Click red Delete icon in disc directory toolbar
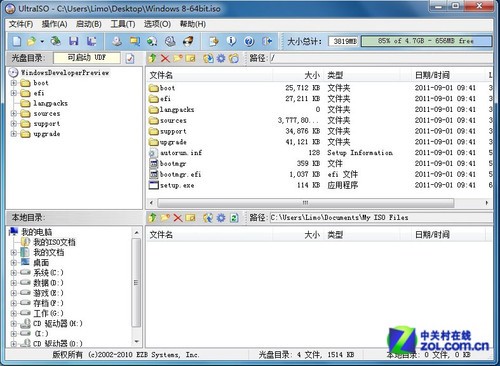The image size is (500, 366). pyautogui.click(x=165, y=59)
